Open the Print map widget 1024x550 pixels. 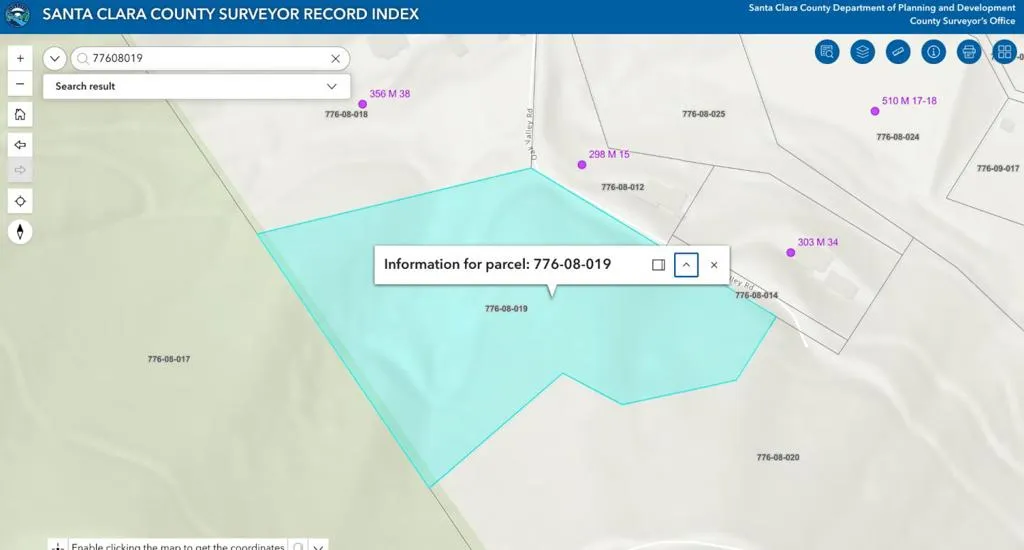(968, 52)
